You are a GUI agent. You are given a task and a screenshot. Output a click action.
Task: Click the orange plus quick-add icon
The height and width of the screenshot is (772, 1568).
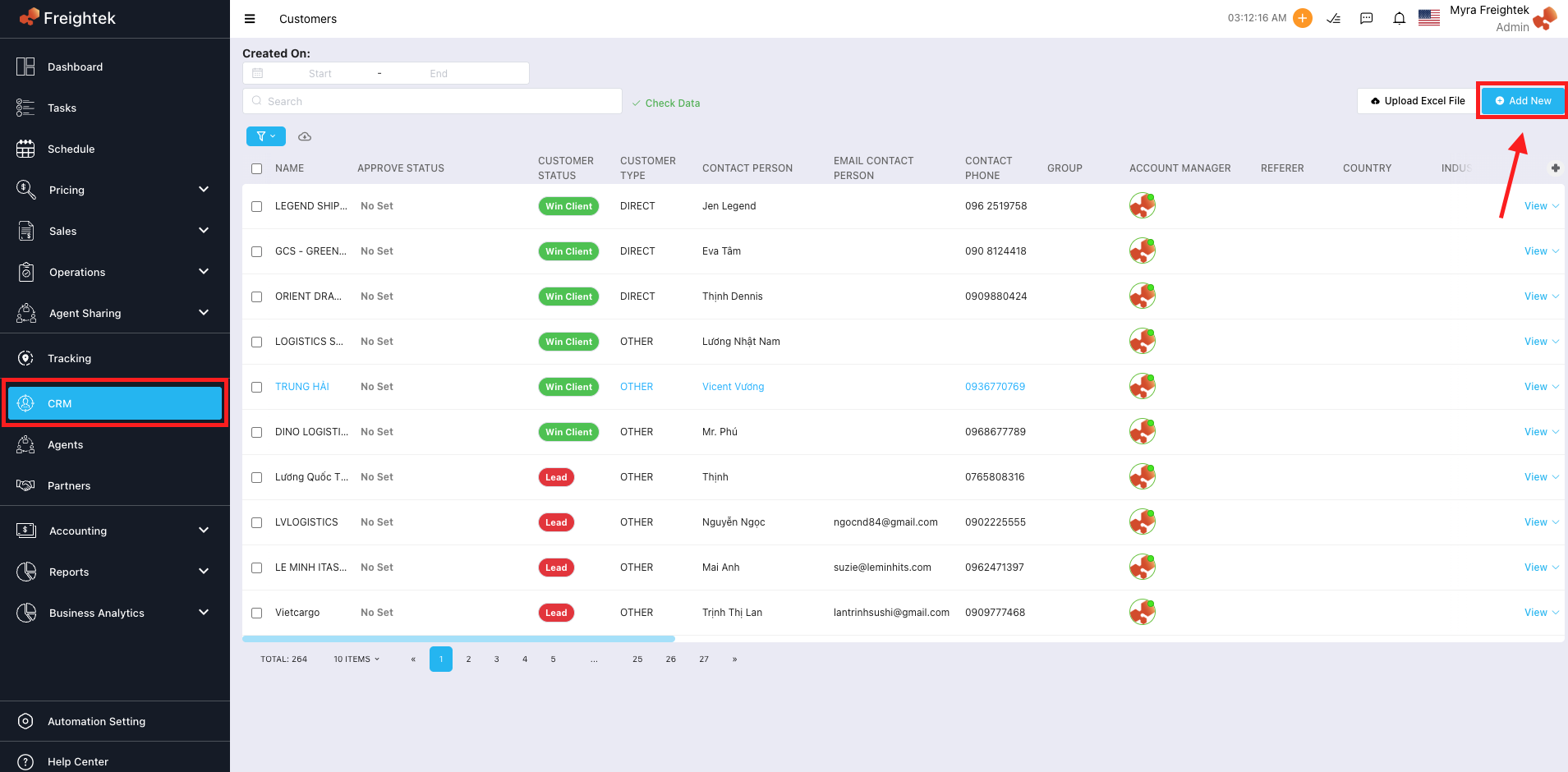tap(1303, 18)
